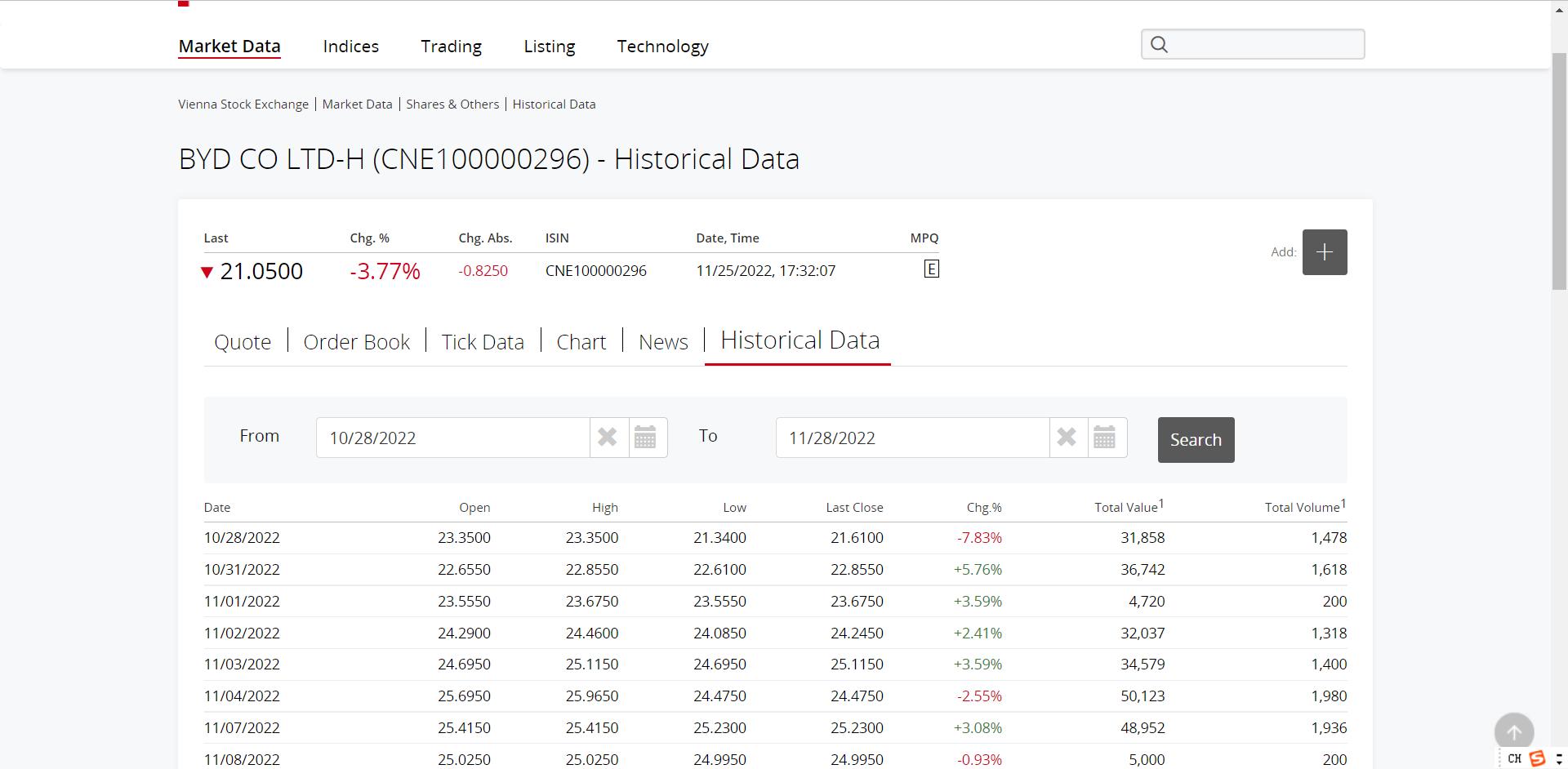Open the Indices menu
This screenshot has width=1568, height=769.
click(350, 47)
